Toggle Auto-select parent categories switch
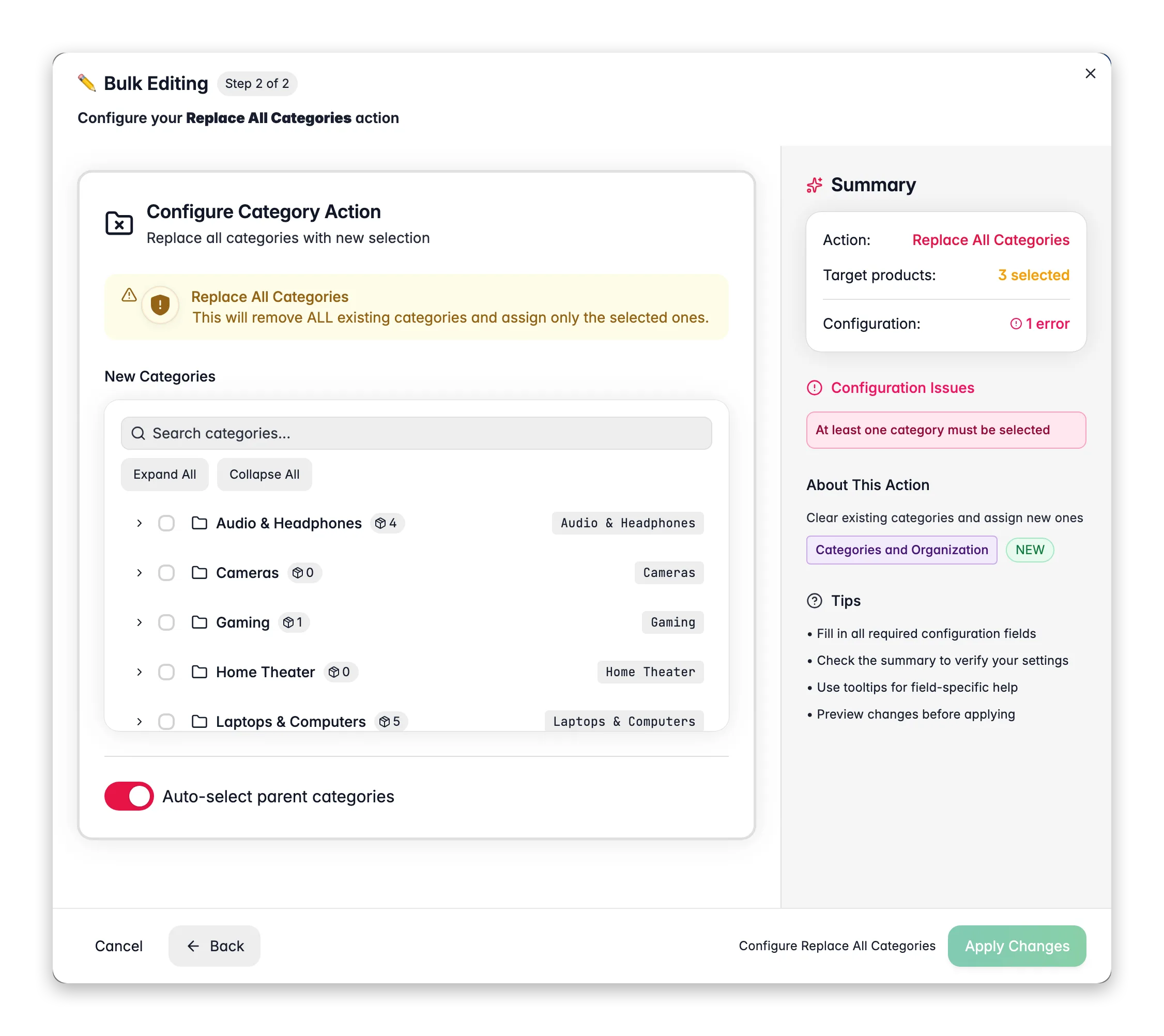This screenshot has height=1036, width=1164. tap(129, 796)
